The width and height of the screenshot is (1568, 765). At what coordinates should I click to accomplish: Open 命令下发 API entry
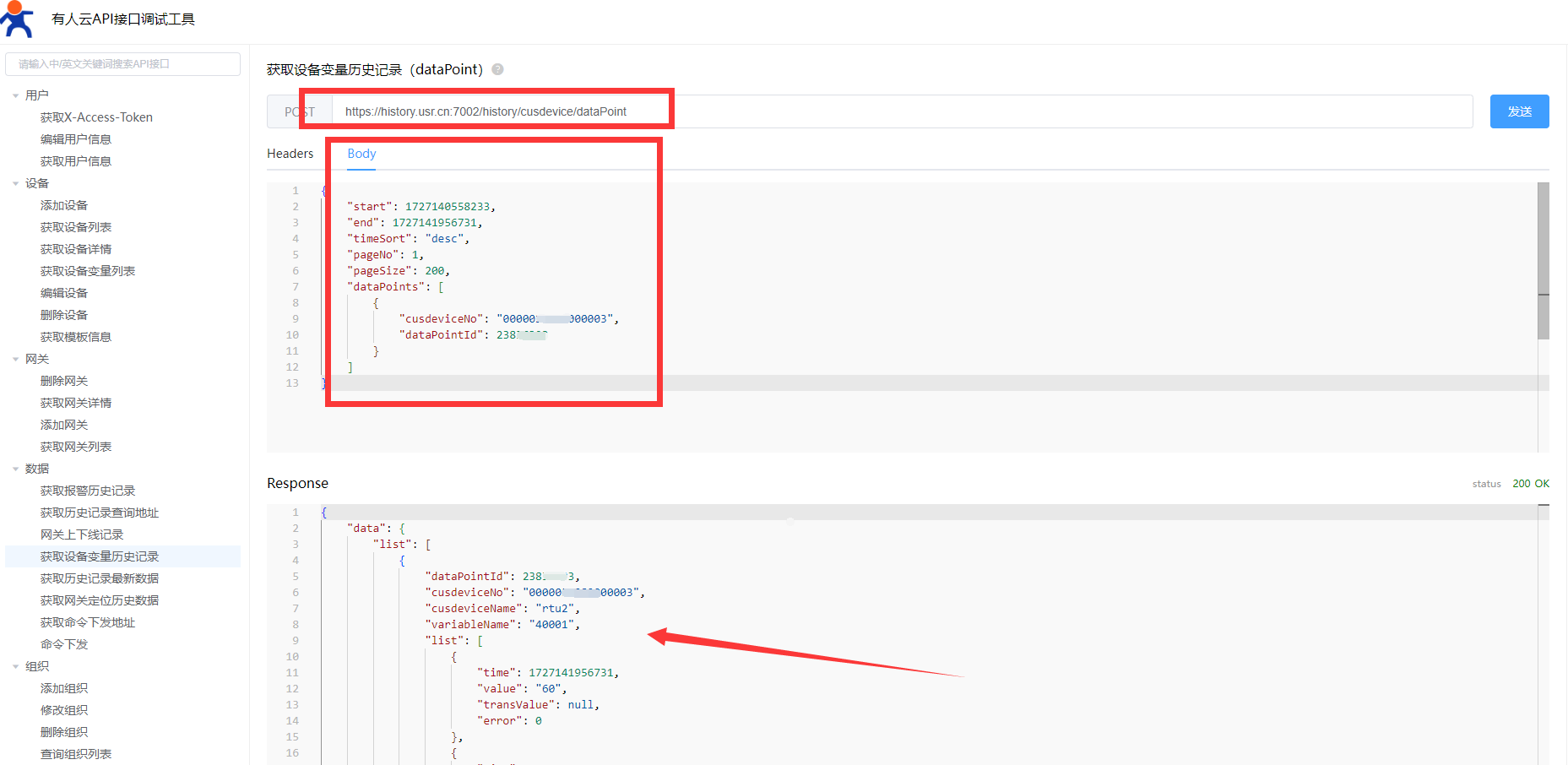[64, 644]
